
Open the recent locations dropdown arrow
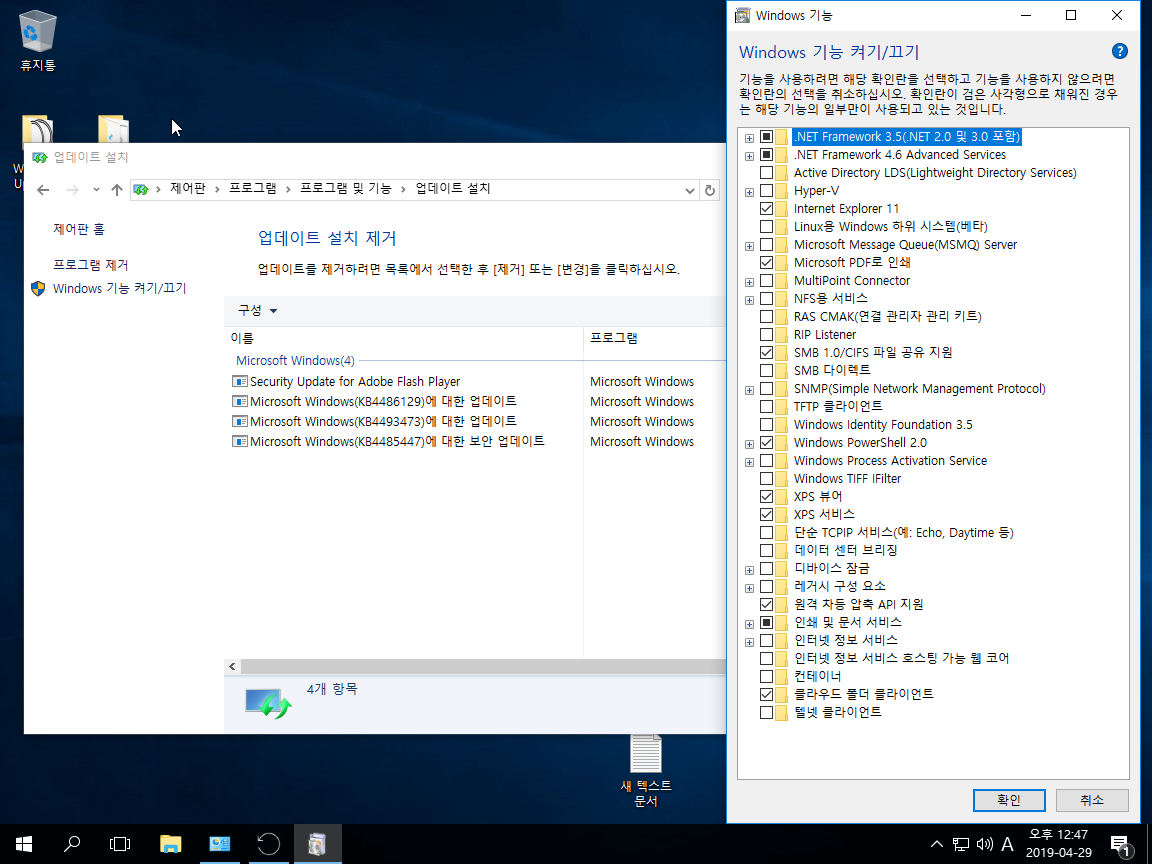click(96, 190)
